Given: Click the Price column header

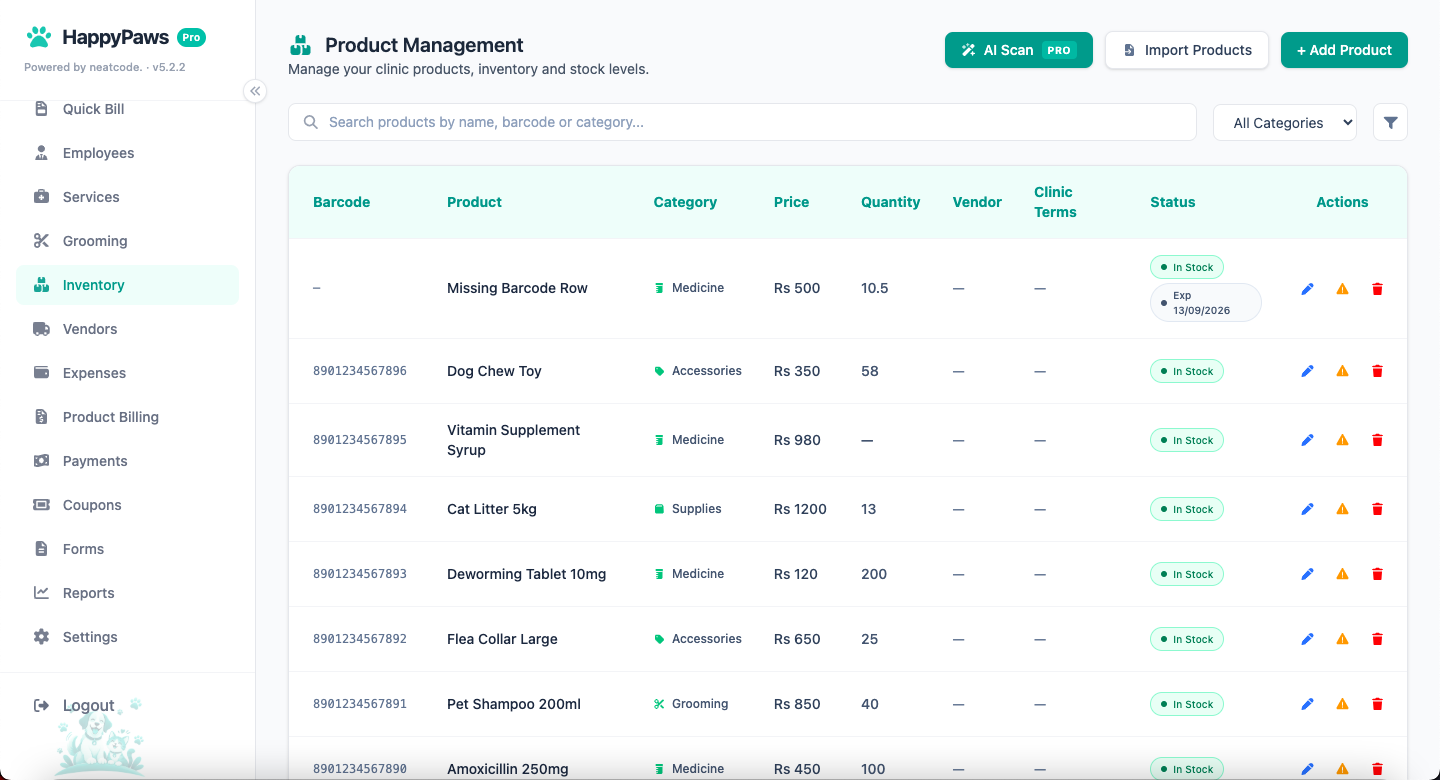Looking at the screenshot, I should tap(791, 202).
